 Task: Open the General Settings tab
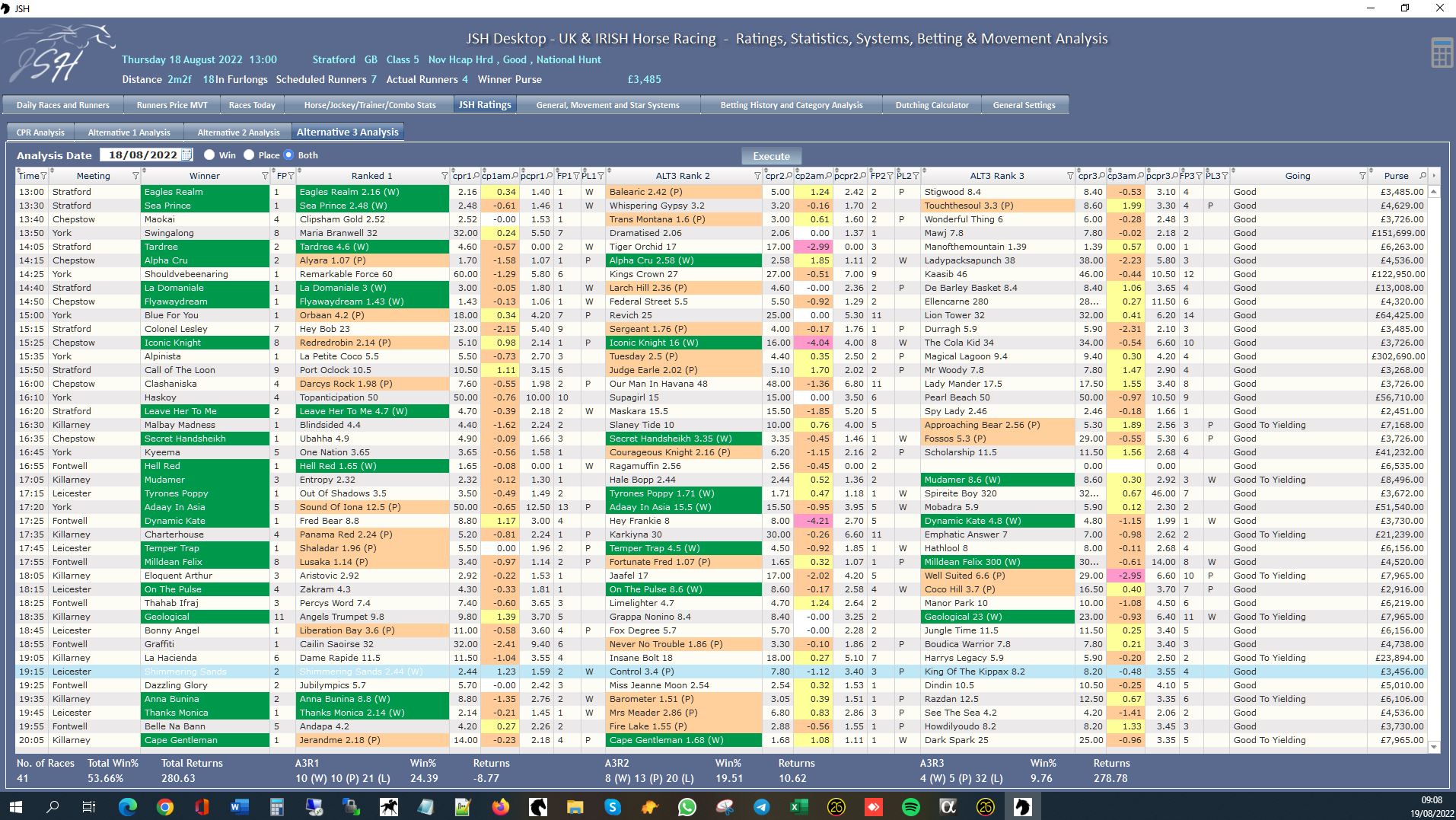tap(1024, 105)
